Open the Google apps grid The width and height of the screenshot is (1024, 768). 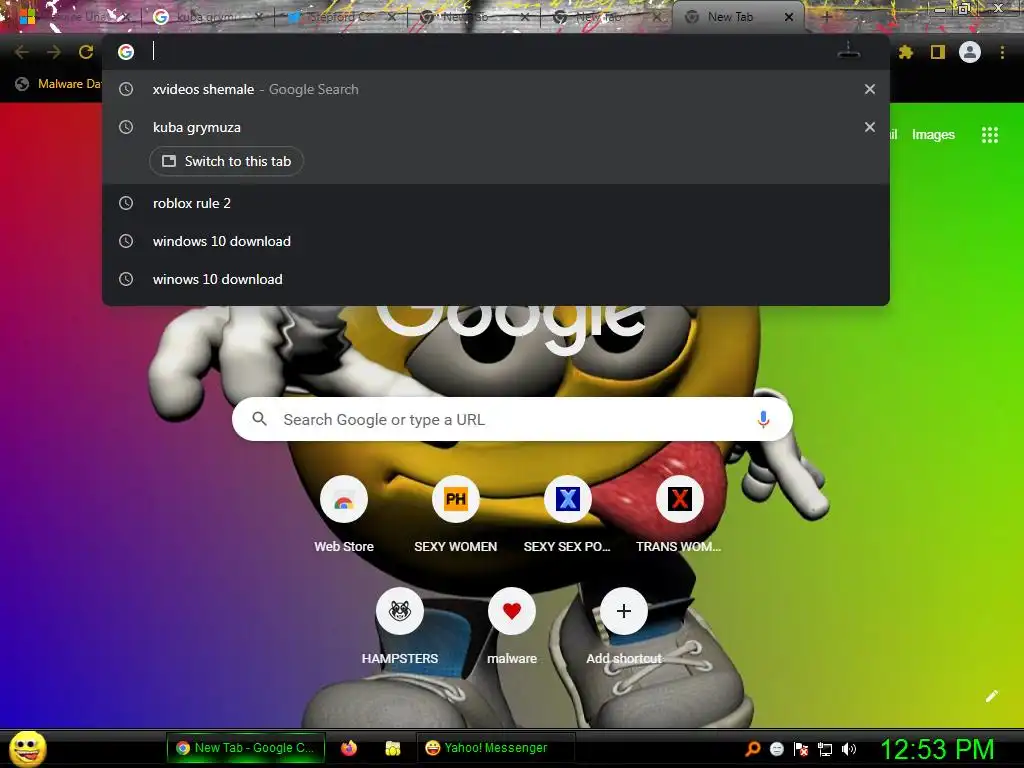990,135
